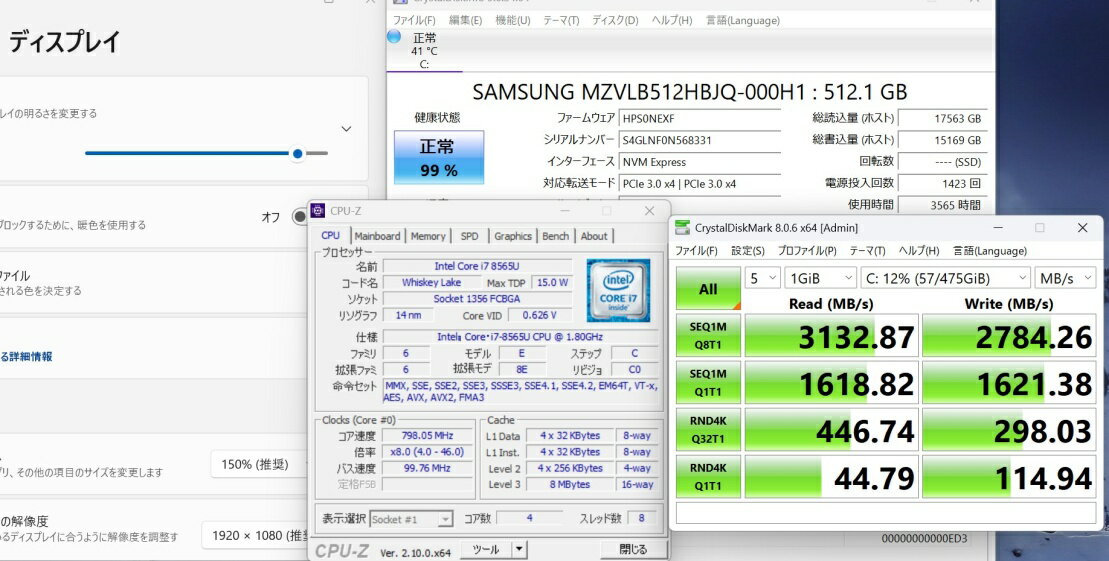Click the CPU-Z app icon in title bar
The width and height of the screenshot is (1109, 561).
pyautogui.click(x=318, y=211)
